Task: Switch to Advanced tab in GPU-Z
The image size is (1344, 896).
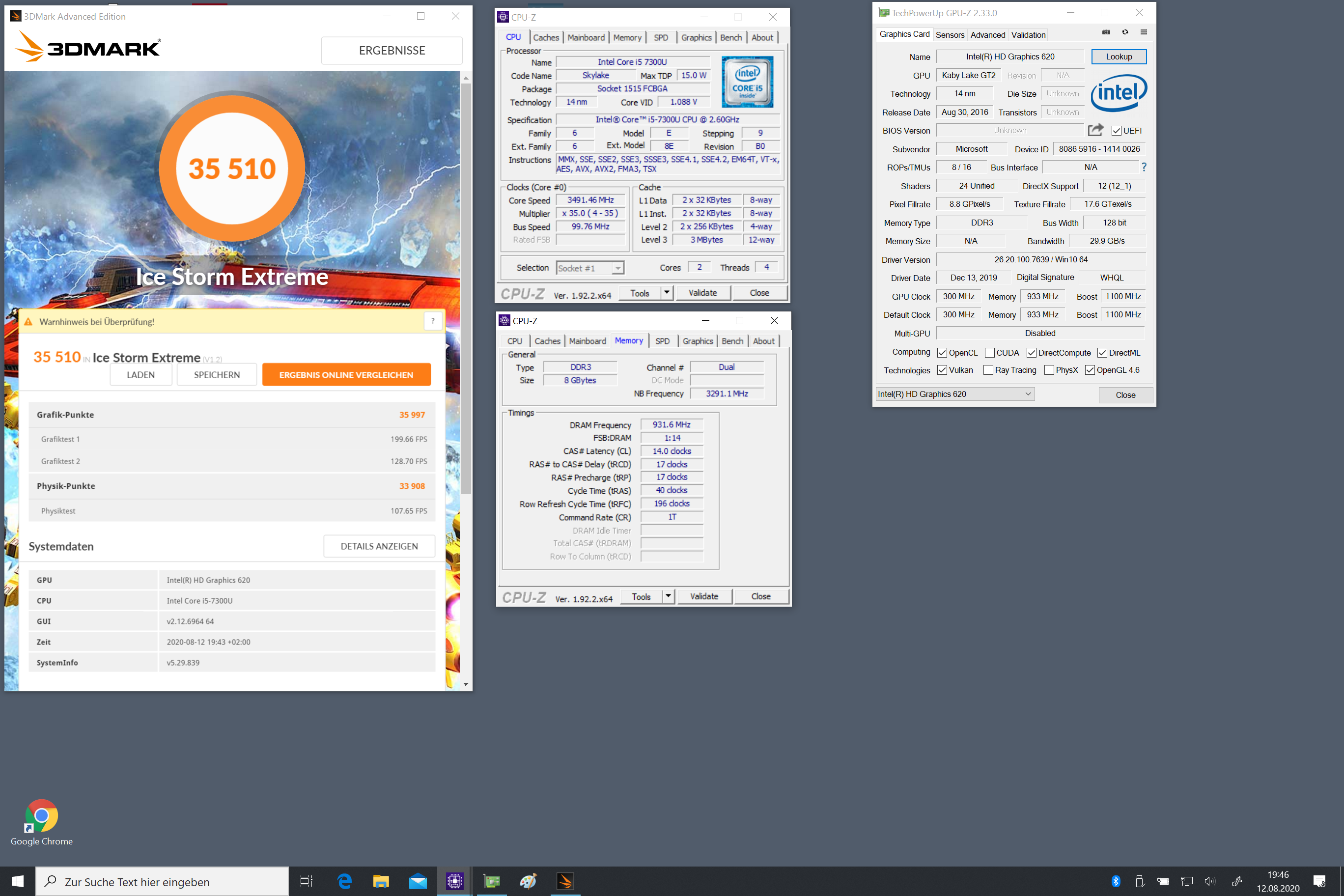Action: pyautogui.click(x=987, y=35)
